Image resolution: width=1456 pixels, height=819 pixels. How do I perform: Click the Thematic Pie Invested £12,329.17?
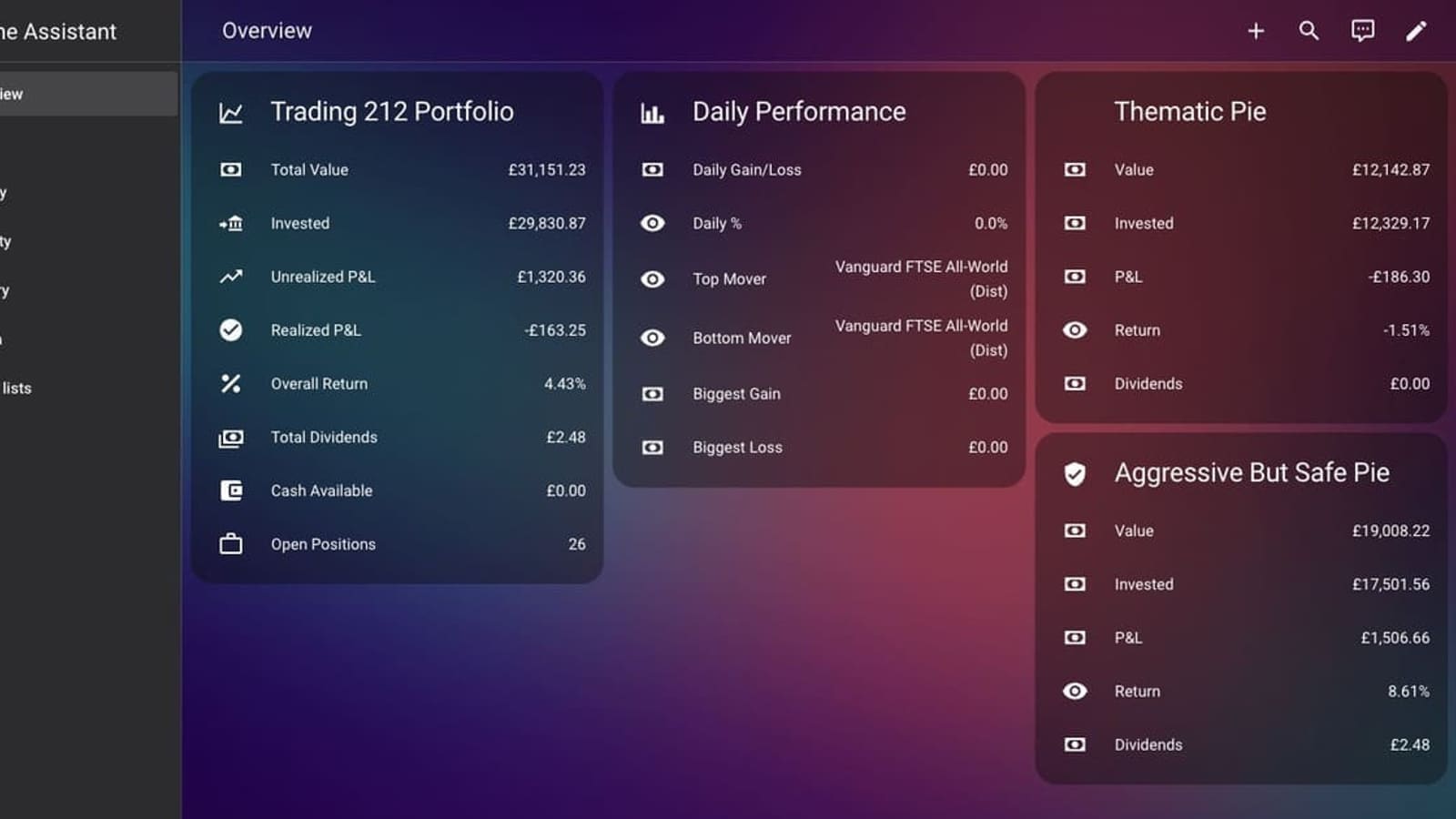(1390, 223)
